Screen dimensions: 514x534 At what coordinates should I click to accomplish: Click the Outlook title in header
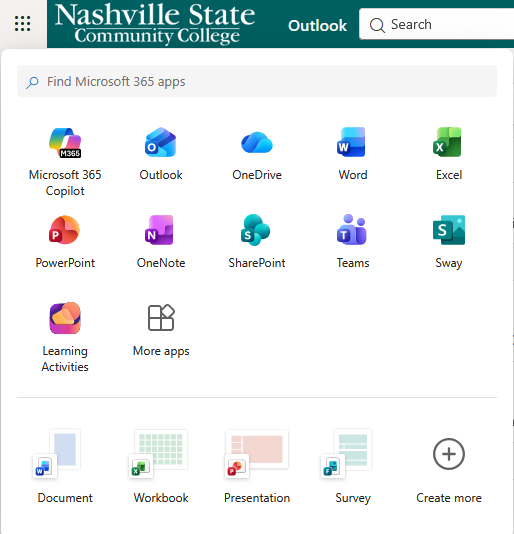coord(317,26)
